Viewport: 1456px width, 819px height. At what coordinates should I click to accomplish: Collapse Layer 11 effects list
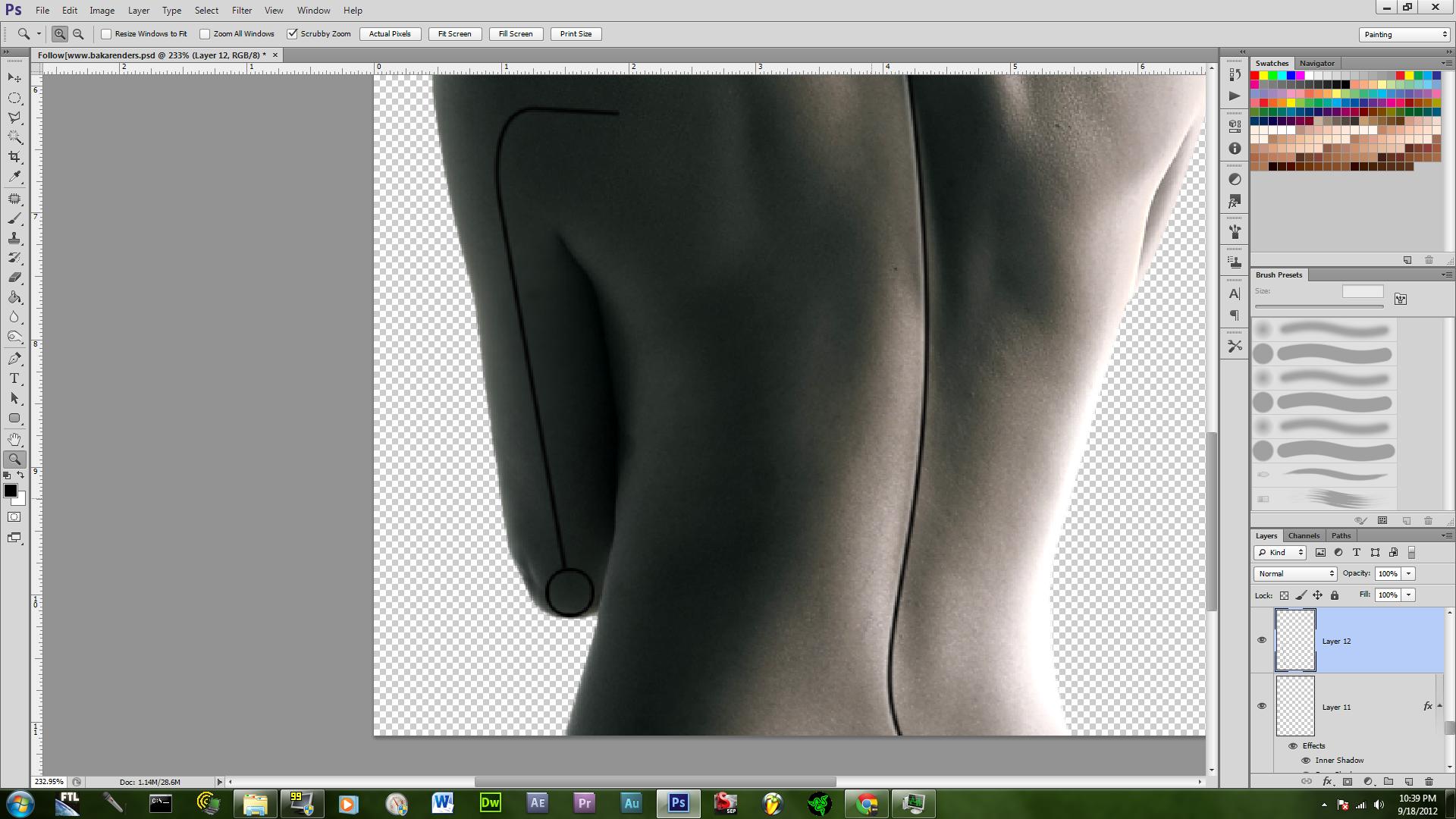pyautogui.click(x=1439, y=706)
